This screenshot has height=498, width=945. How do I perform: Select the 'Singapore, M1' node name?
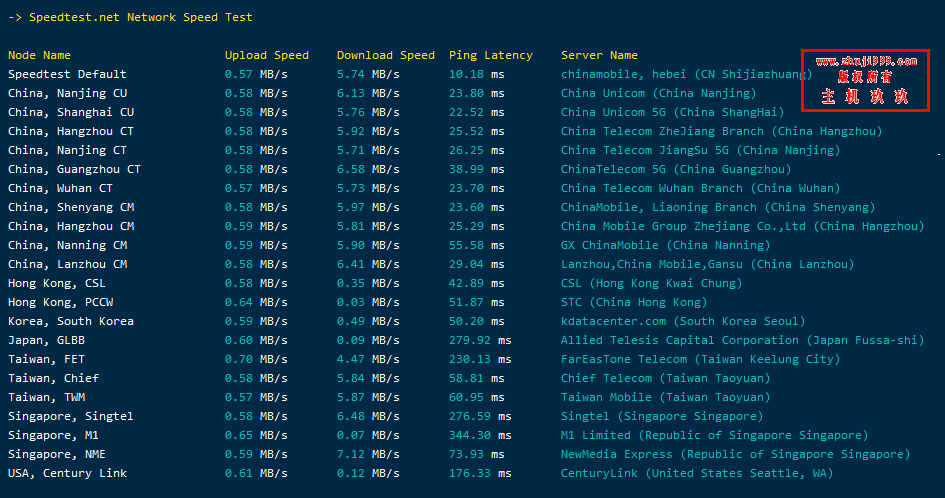(53, 435)
